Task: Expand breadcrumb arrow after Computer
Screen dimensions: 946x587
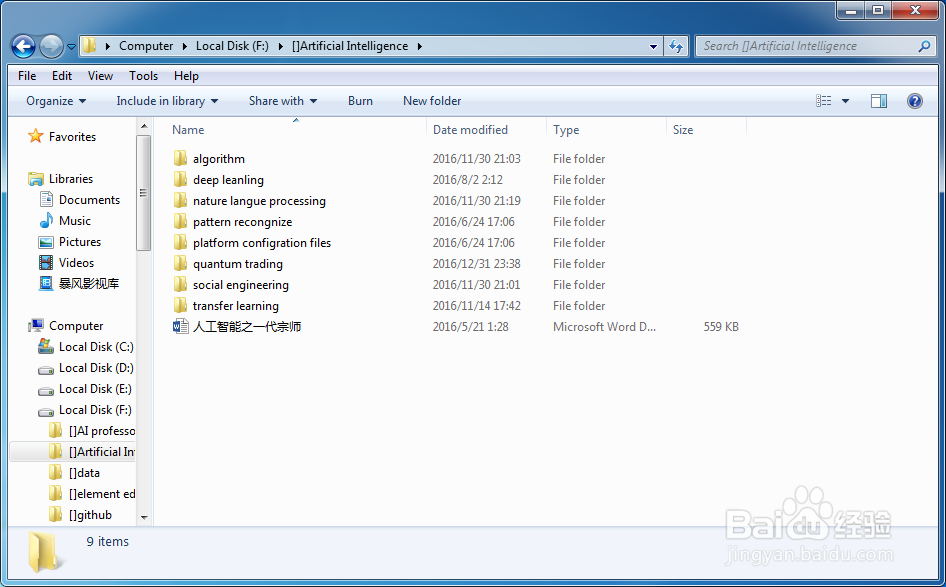Action: pyautogui.click(x=185, y=46)
